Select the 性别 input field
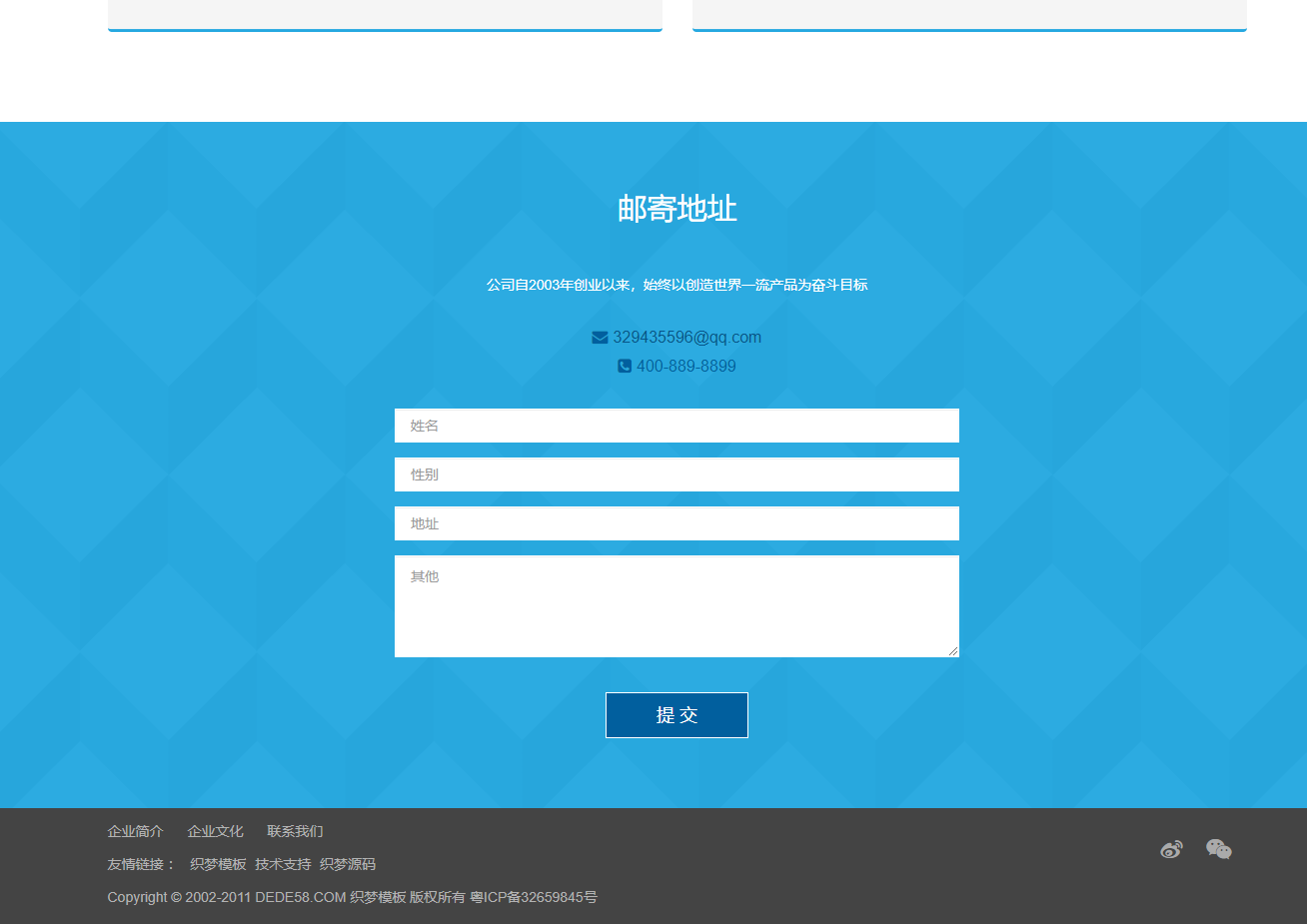 676,474
